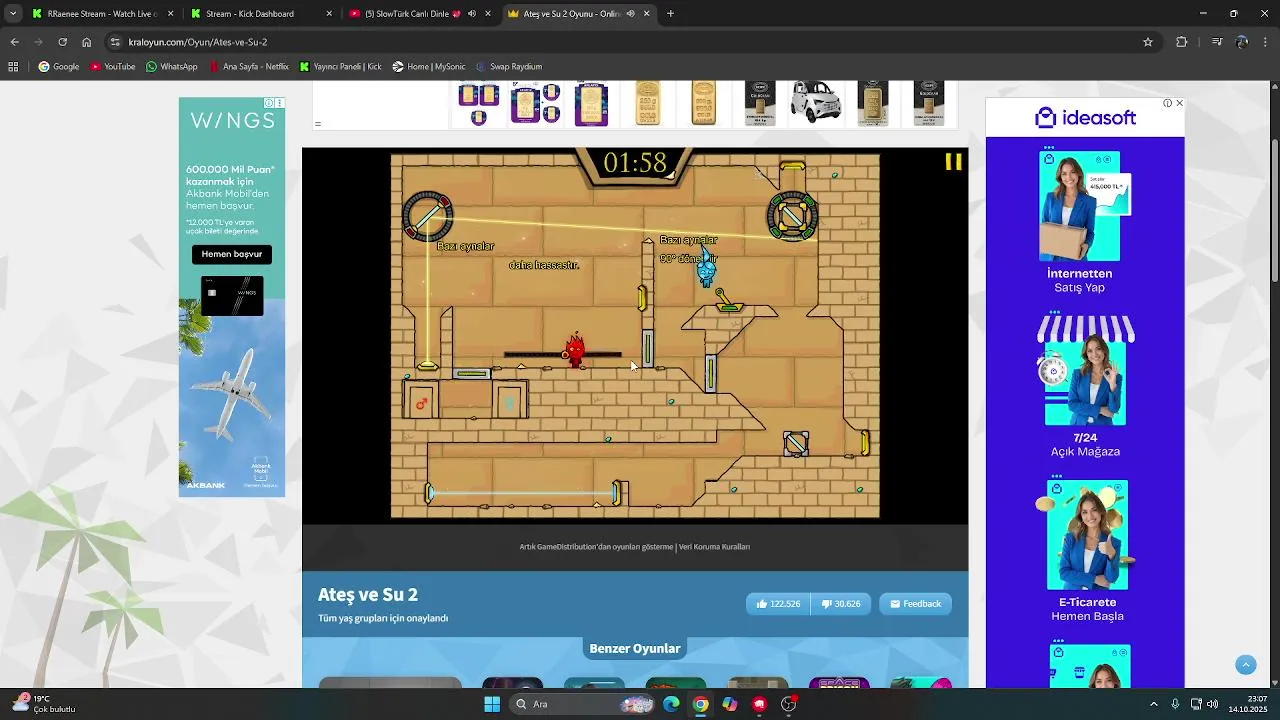Reload the current page
Screen dimensions: 1280x720
click(x=62, y=42)
